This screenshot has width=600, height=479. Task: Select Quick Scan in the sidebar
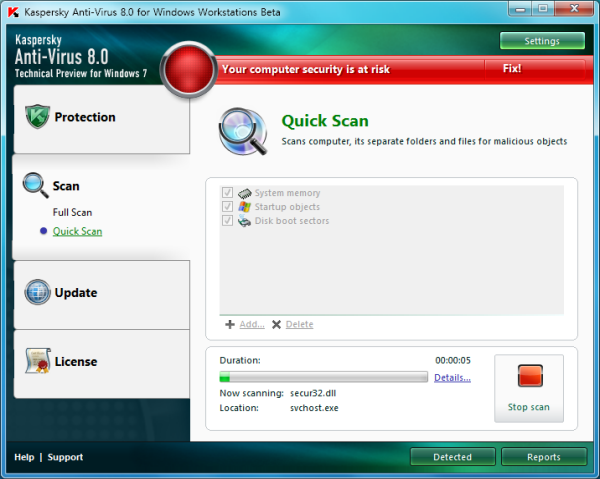tap(77, 231)
